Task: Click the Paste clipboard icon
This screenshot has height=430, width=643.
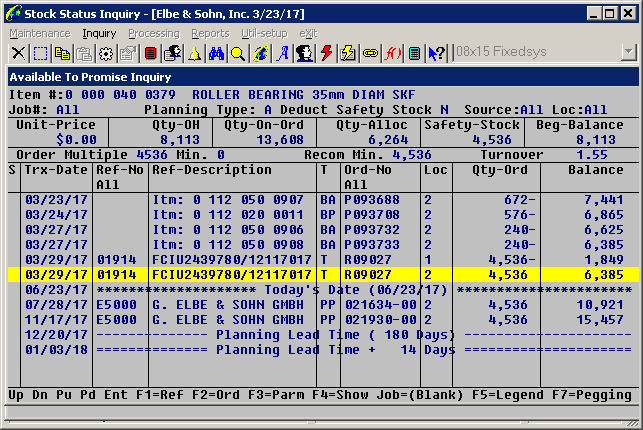Action: pyautogui.click(x=84, y=53)
